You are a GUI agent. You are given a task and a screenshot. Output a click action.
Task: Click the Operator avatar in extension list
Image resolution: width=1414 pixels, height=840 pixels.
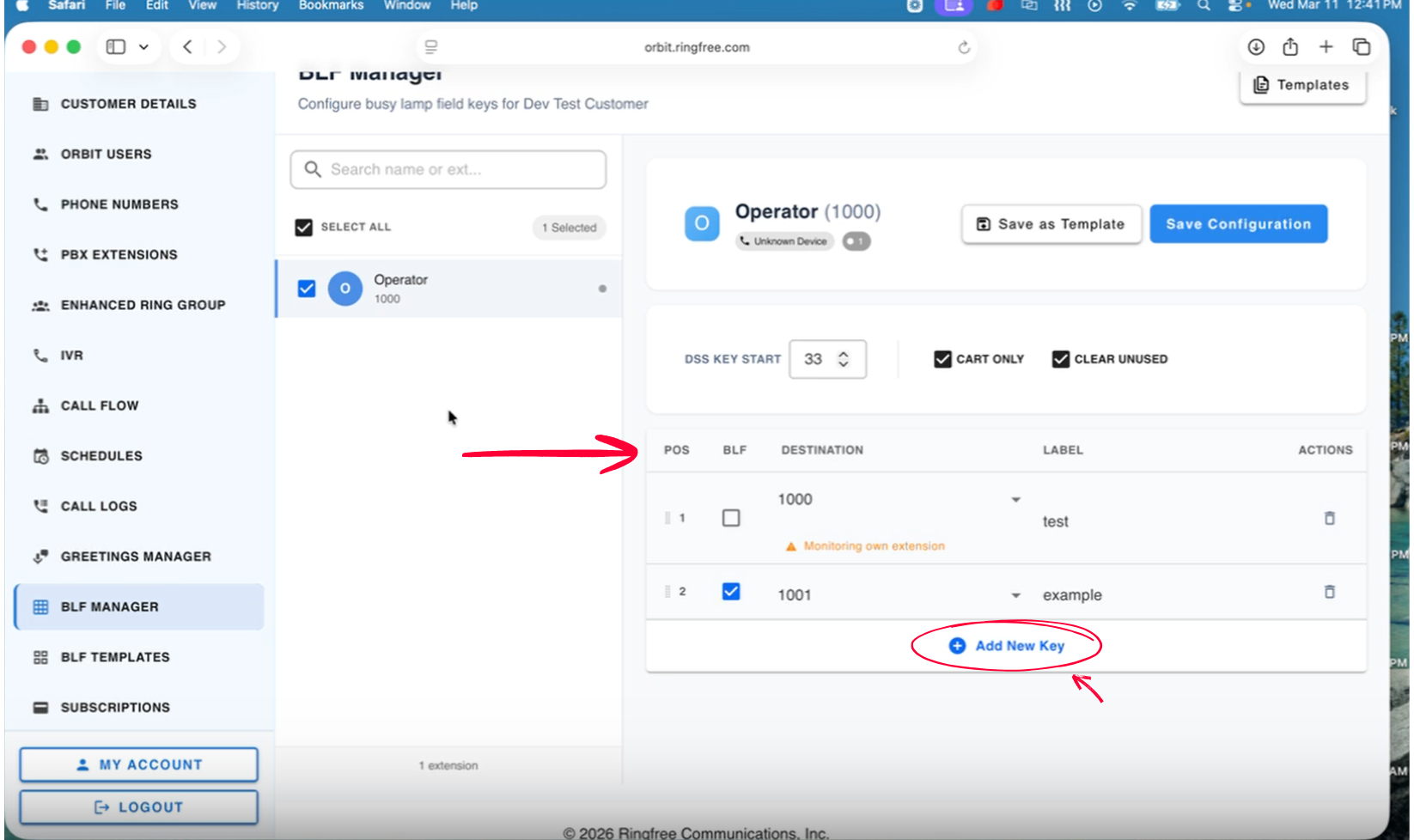345,289
